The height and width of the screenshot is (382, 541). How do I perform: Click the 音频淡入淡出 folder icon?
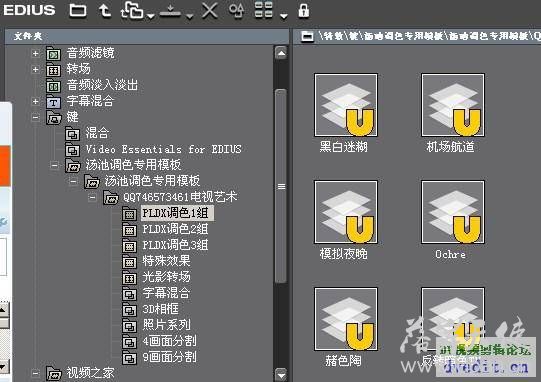coord(53,86)
